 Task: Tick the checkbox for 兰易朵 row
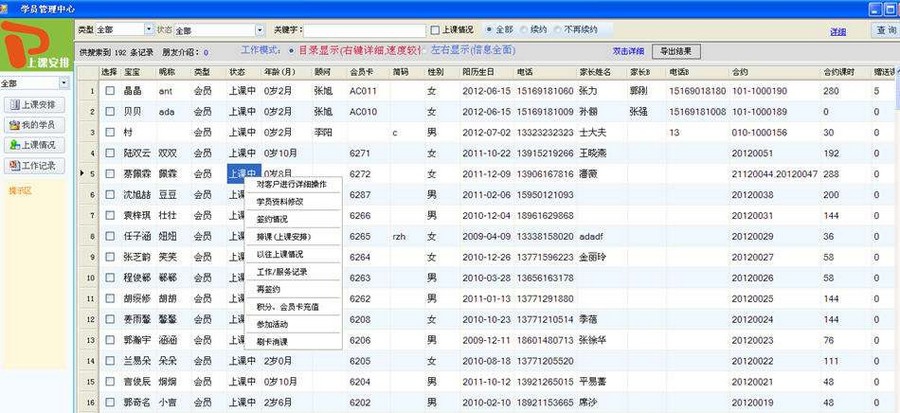(x=110, y=361)
